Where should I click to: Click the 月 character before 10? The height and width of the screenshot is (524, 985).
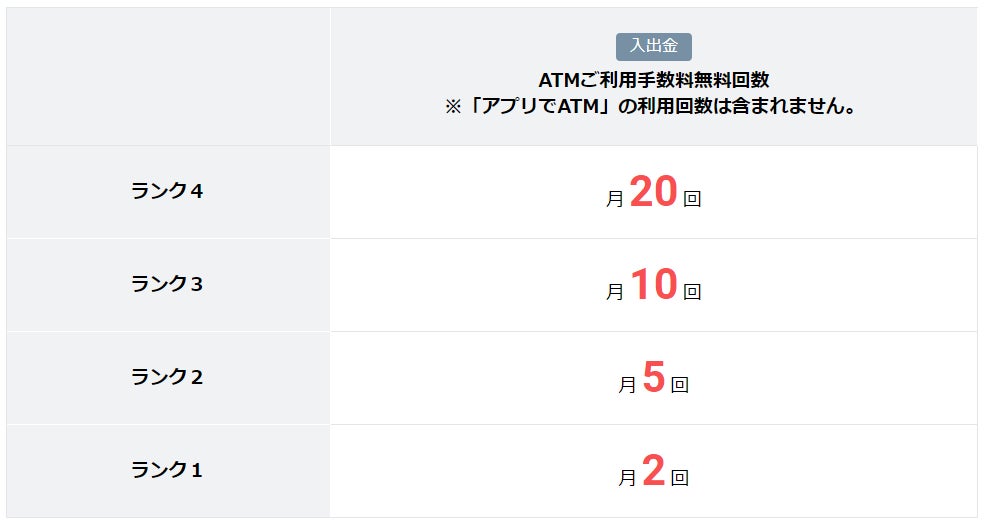(615, 292)
